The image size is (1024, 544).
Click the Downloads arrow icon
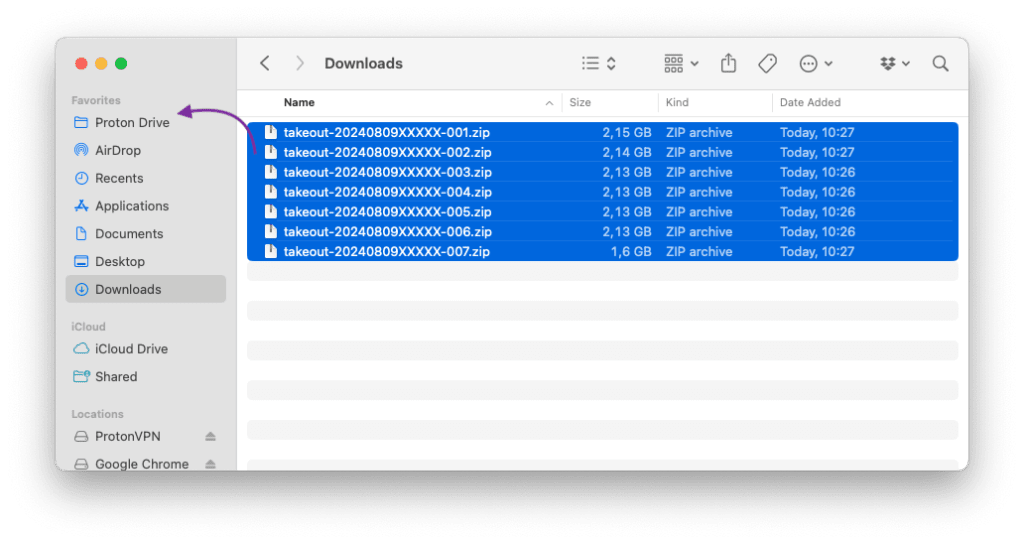[x=81, y=289]
